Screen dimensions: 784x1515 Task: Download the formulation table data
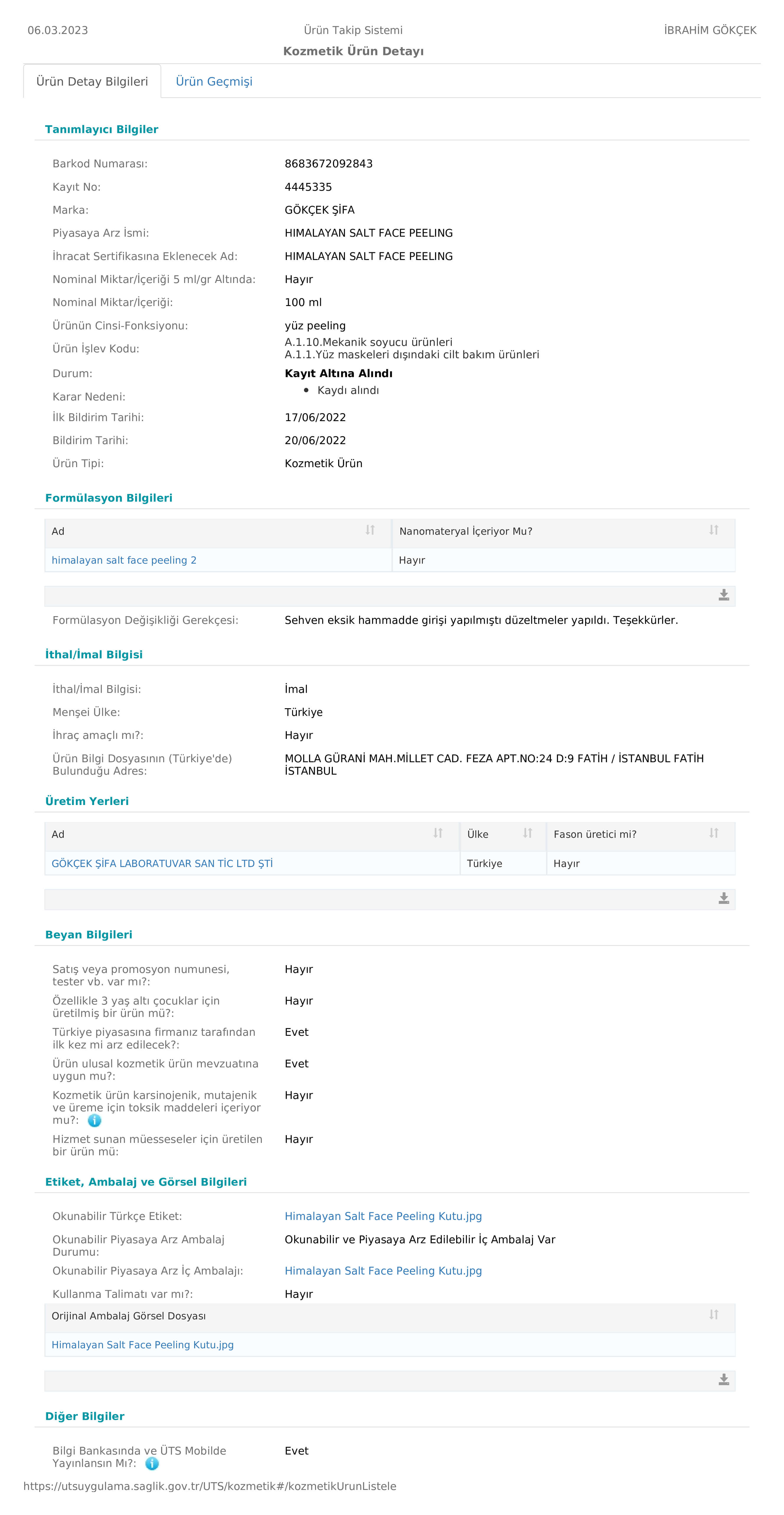point(724,596)
